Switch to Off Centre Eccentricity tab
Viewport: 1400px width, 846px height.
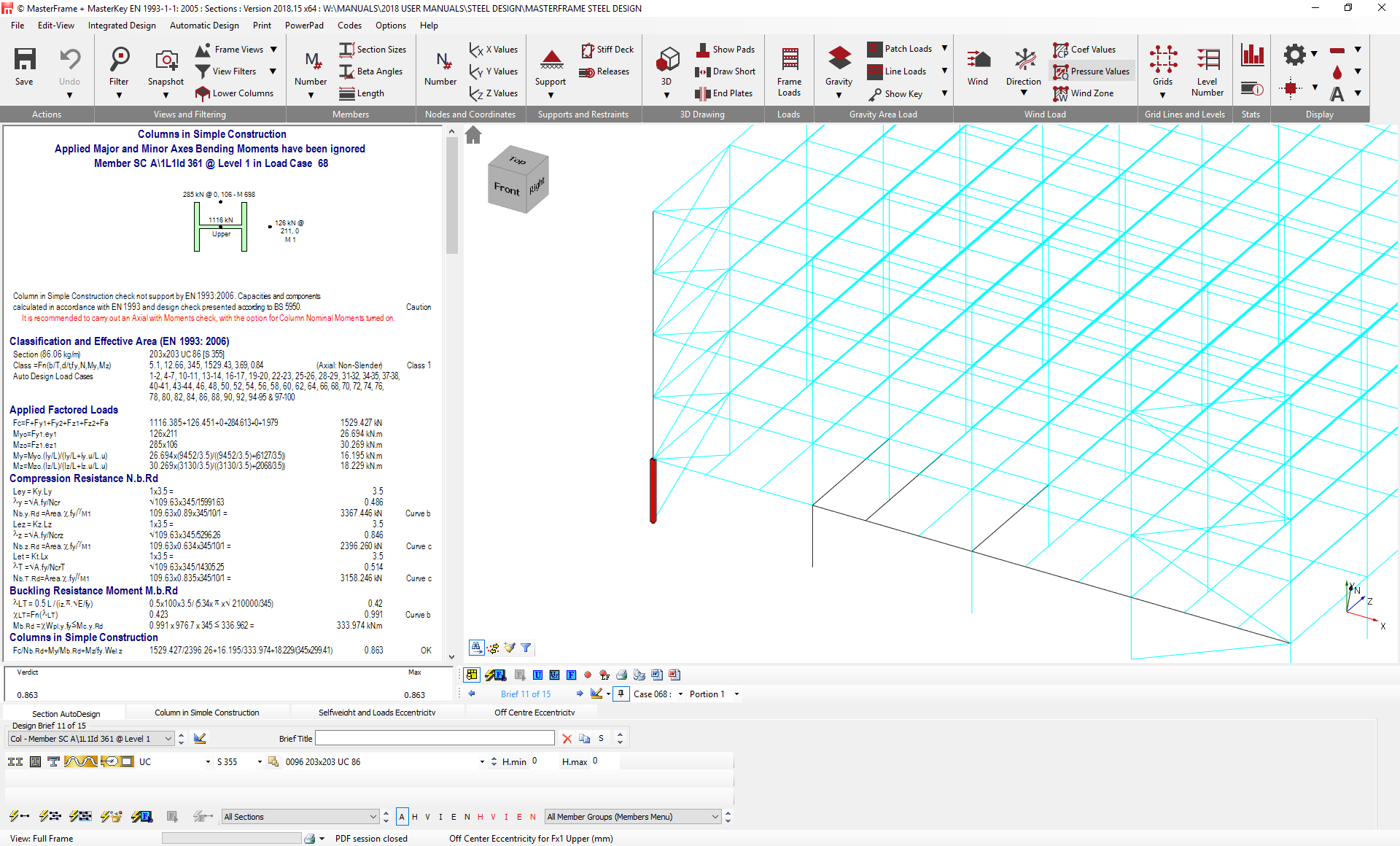point(534,713)
